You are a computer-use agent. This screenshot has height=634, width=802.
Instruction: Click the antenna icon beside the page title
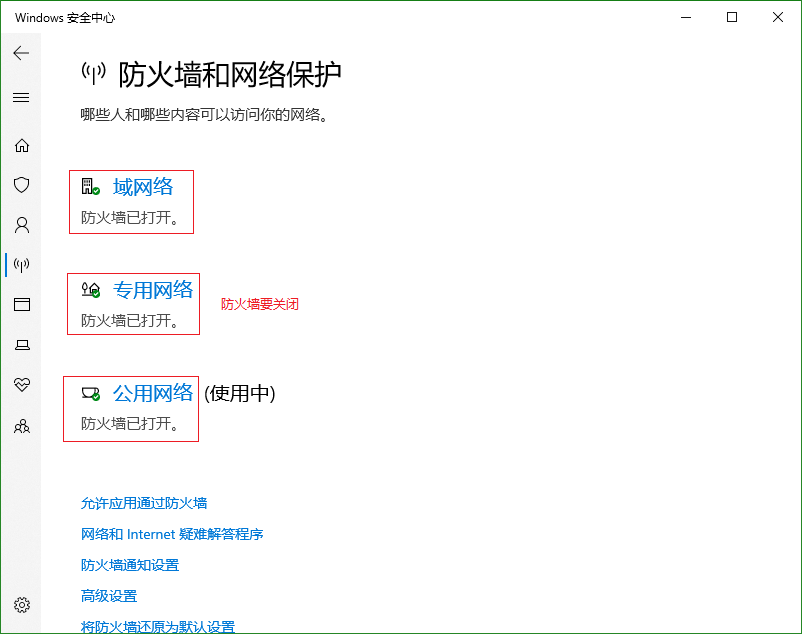[x=94, y=74]
